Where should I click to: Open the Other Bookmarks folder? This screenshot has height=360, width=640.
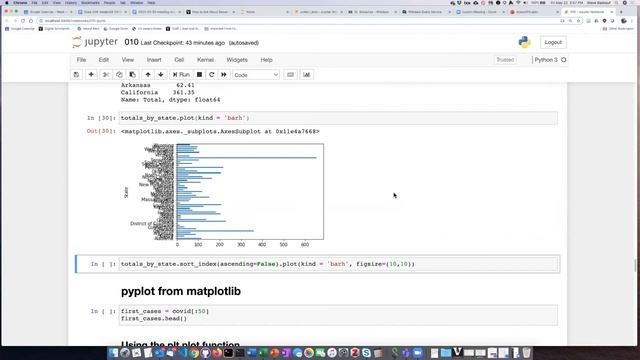[x=618, y=29]
